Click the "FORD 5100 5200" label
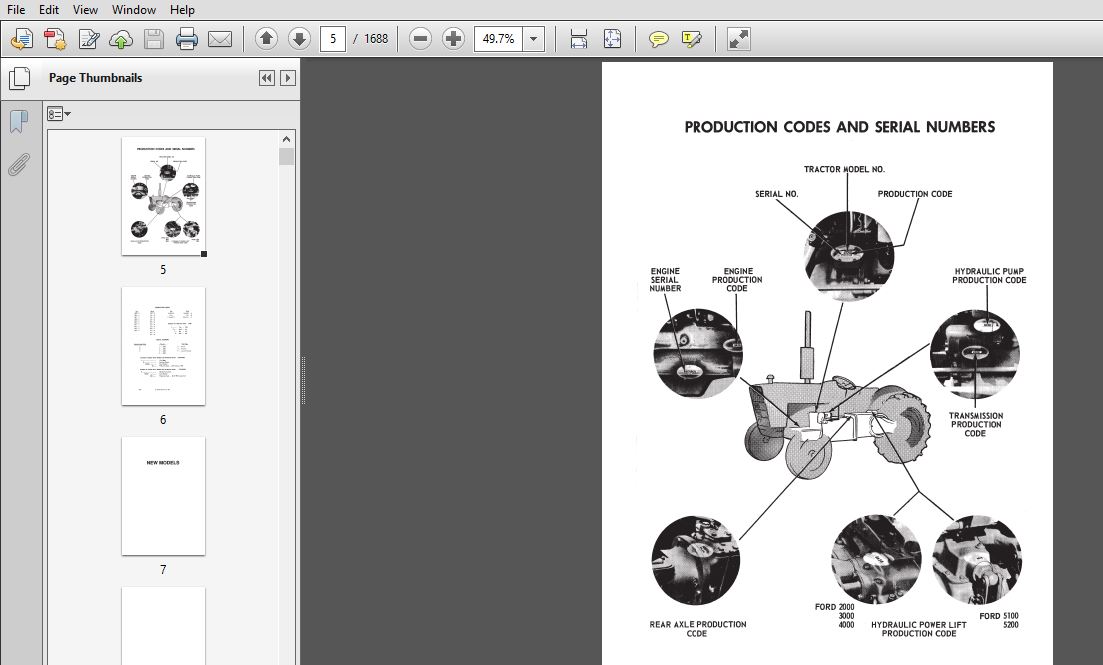1103x665 pixels. [x=999, y=621]
